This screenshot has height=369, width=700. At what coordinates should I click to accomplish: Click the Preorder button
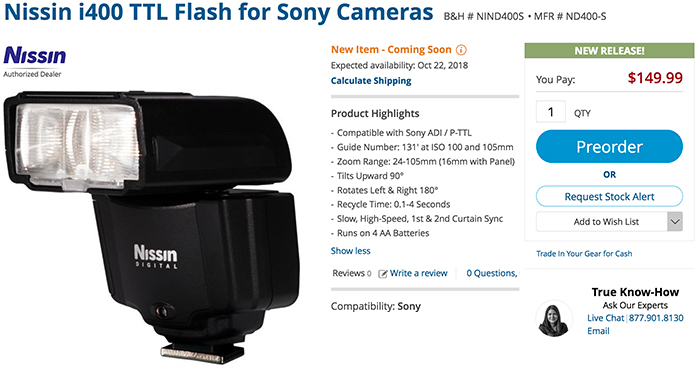point(609,146)
